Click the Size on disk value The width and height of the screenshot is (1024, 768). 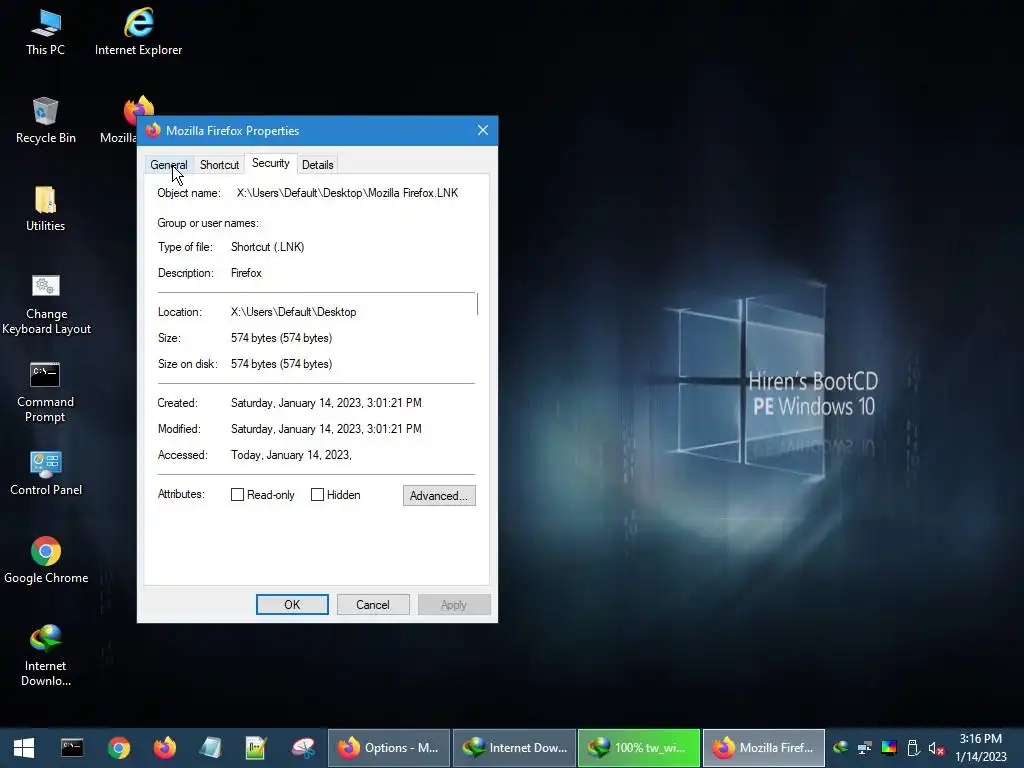click(x=281, y=364)
